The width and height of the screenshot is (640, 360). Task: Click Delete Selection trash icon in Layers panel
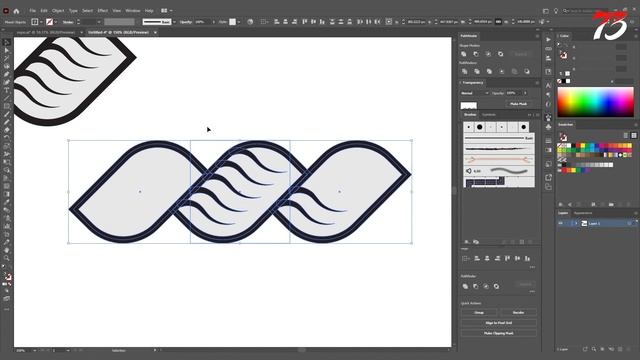tap(629, 349)
